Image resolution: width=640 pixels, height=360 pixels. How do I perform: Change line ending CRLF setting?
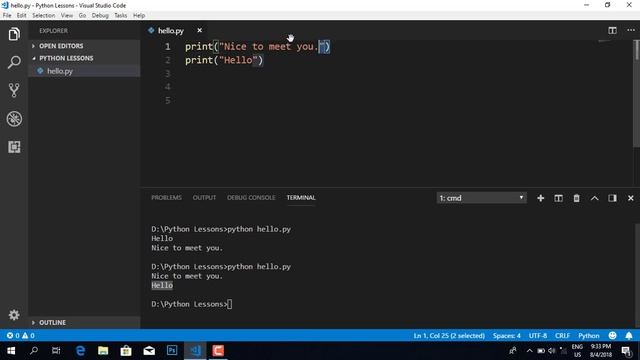562,336
